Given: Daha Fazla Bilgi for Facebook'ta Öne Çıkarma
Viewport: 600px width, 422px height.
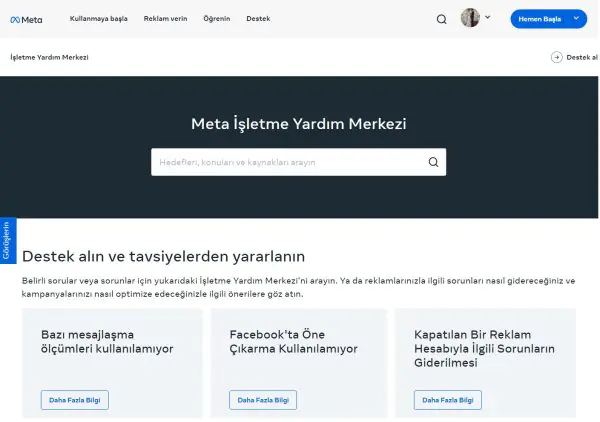Looking at the screenshot, I should tap(263, 400).
